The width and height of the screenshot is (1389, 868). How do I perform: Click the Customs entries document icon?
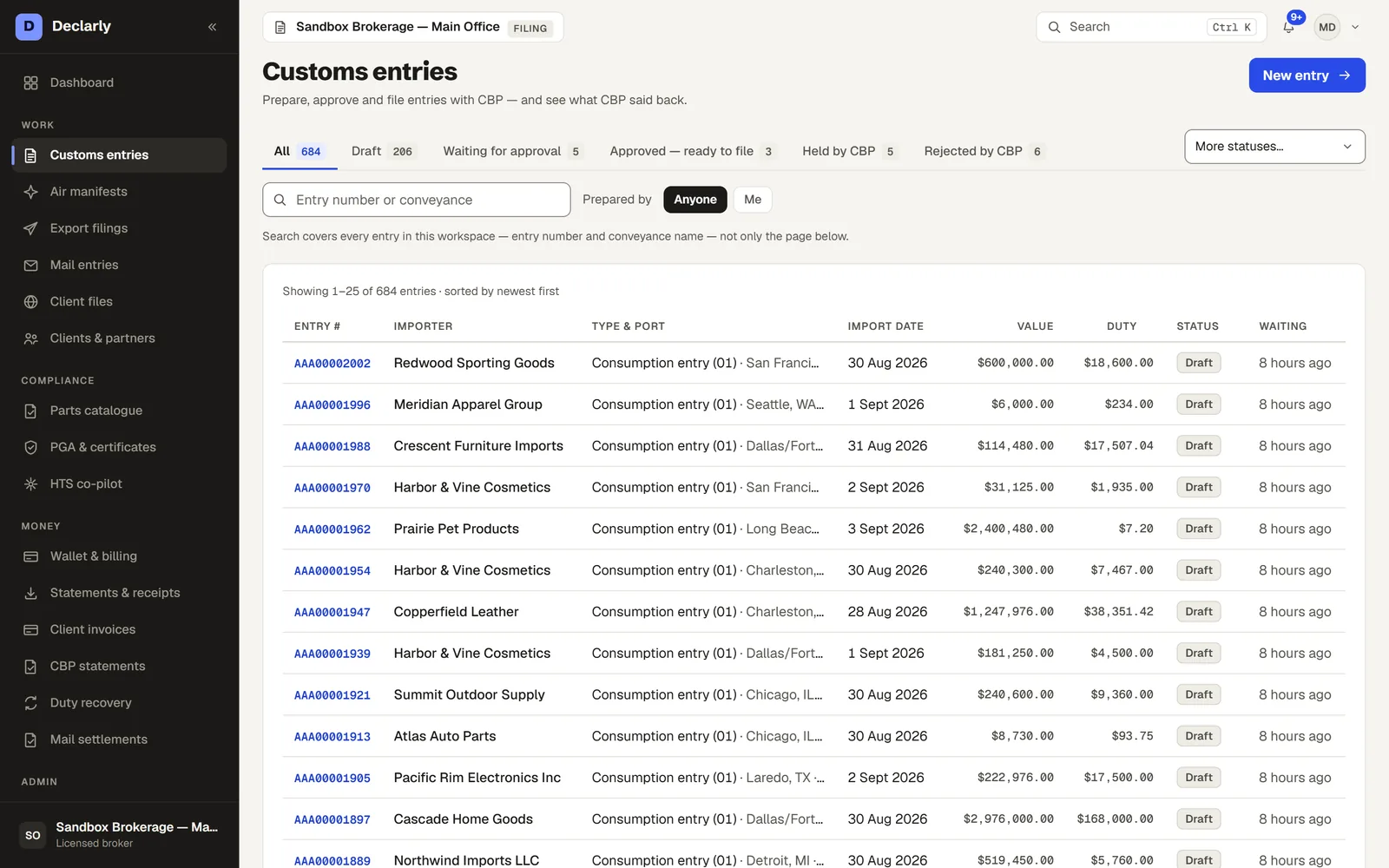point(30,155)
